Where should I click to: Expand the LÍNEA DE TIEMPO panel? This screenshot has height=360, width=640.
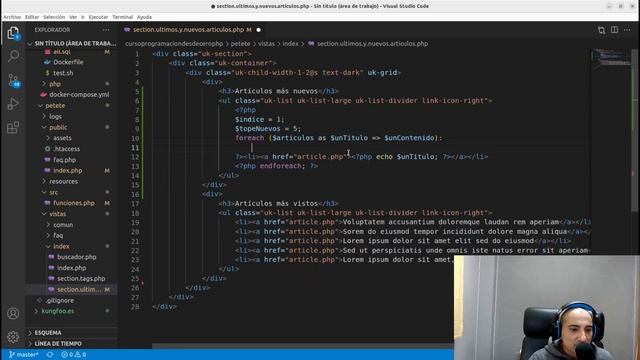(x=71, y=344)
